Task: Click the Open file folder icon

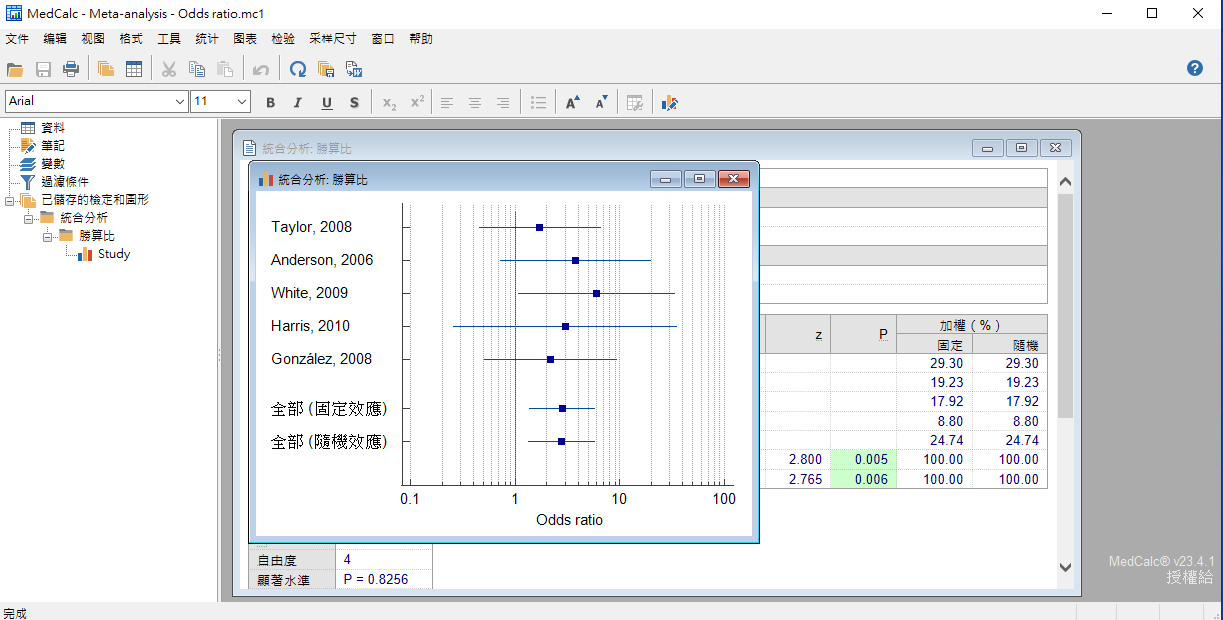Action: click(x=14, y=69)
